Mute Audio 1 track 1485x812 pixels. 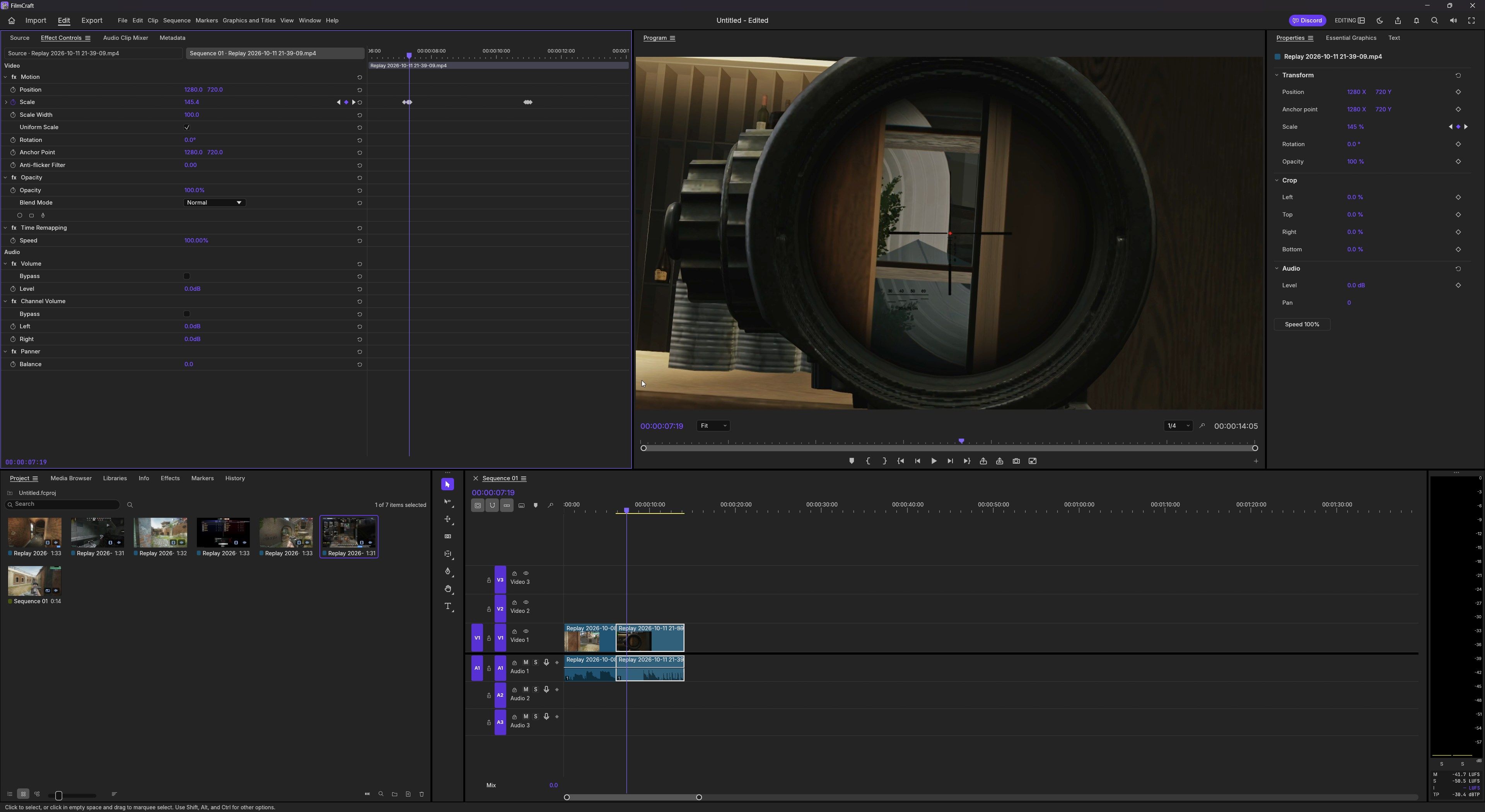tap(526, 663)
